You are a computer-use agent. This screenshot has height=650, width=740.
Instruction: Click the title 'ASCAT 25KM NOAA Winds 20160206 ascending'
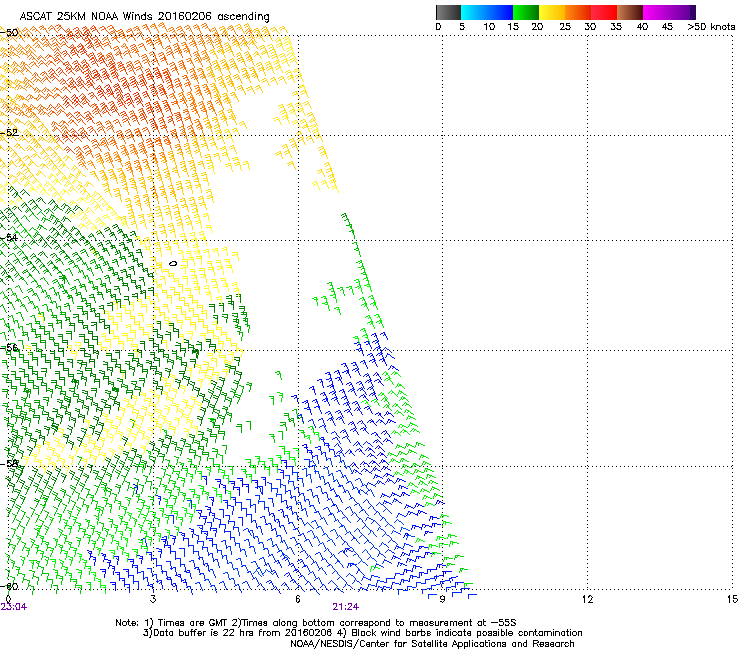[144, 16]
